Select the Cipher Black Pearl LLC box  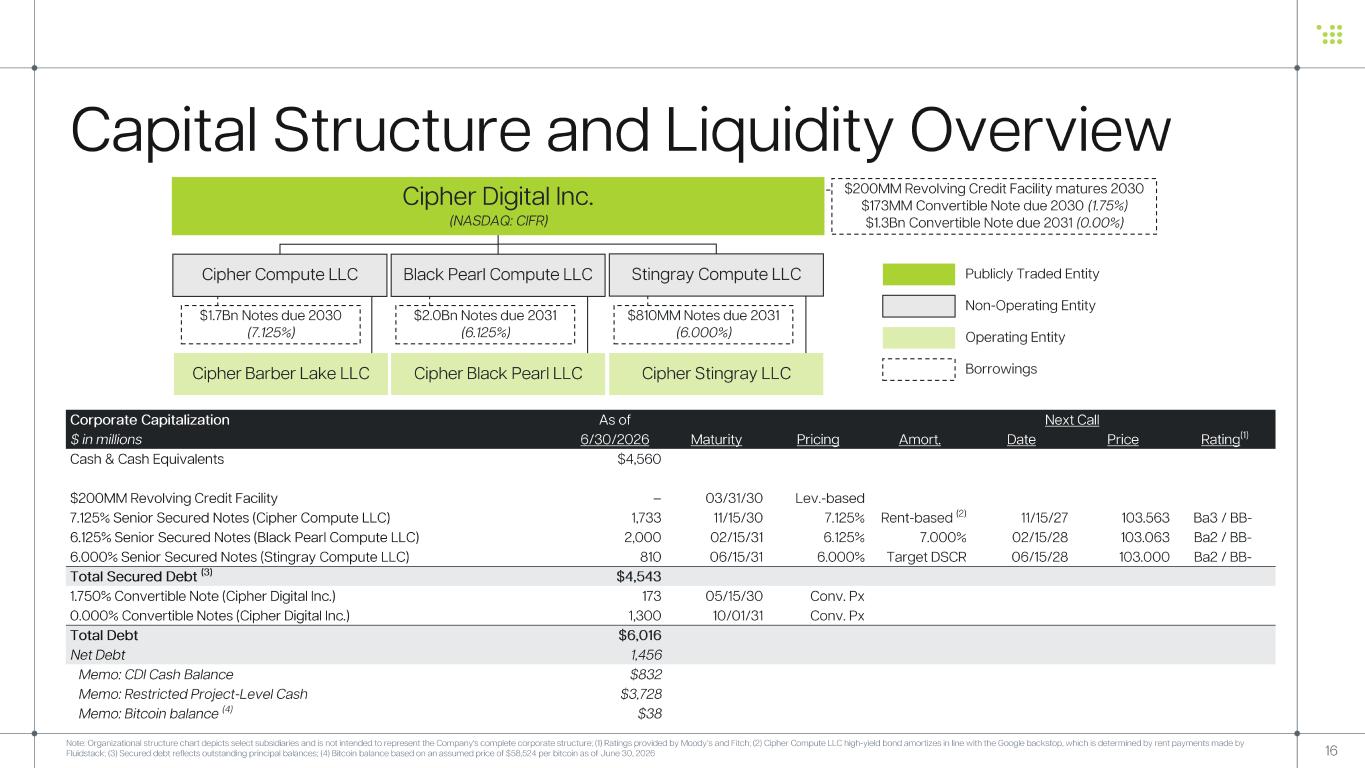[x=498, y=374]
